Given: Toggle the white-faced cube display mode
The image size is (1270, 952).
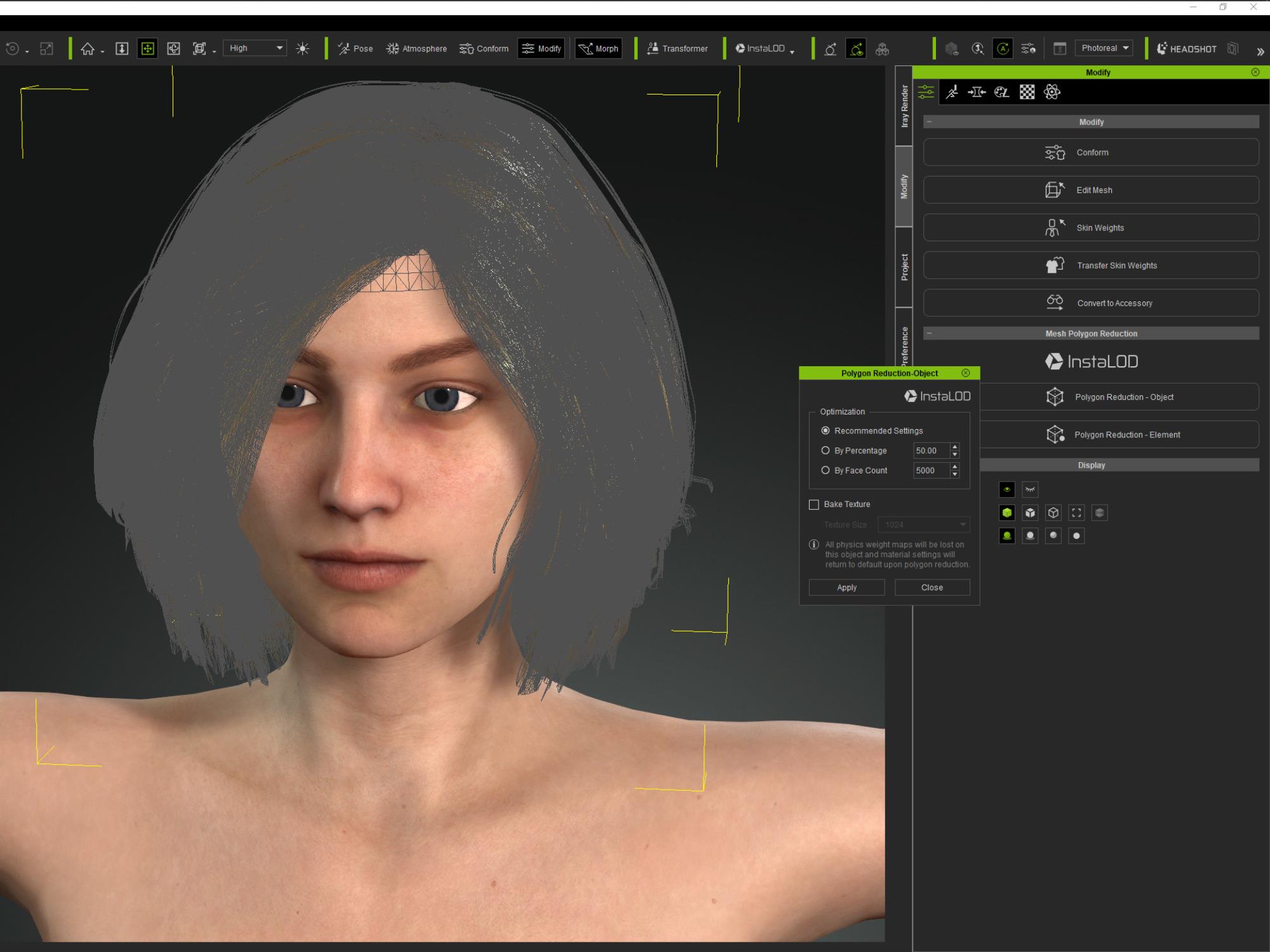Looking at the screenshot, I should (x=1030, y=513).
